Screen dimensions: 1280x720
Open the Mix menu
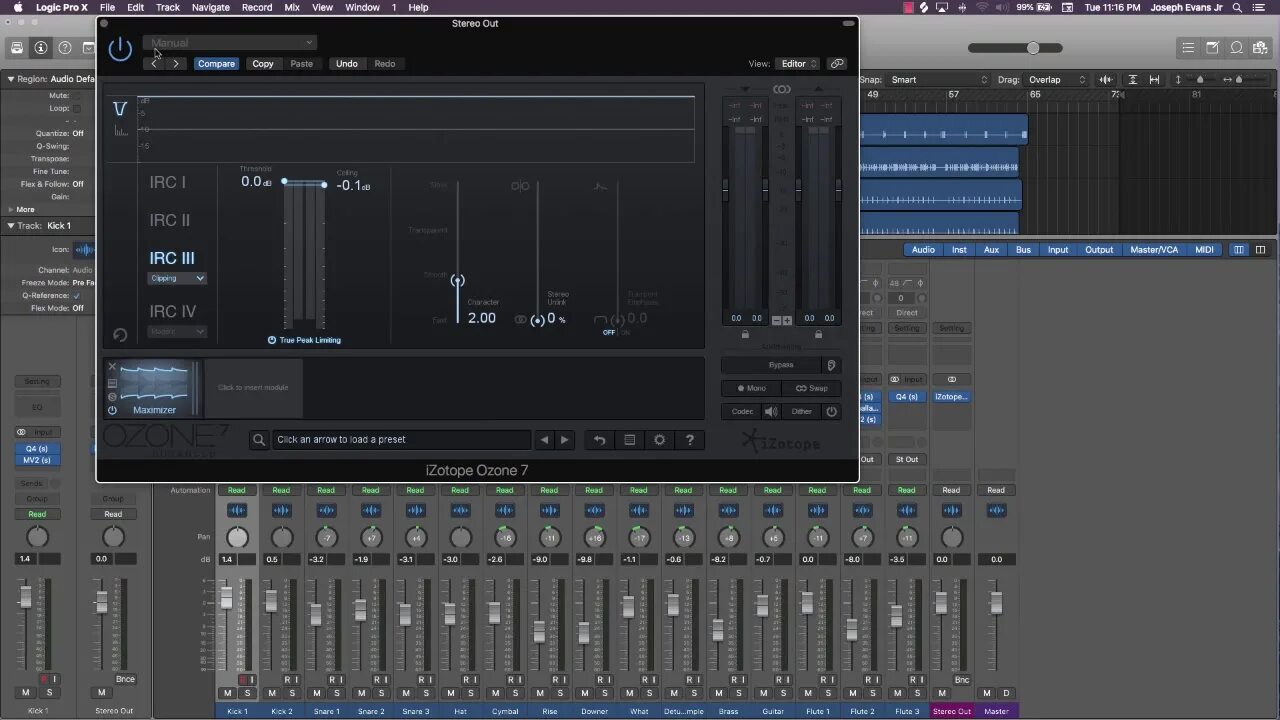pyautogui.click(x=292, y=7)
